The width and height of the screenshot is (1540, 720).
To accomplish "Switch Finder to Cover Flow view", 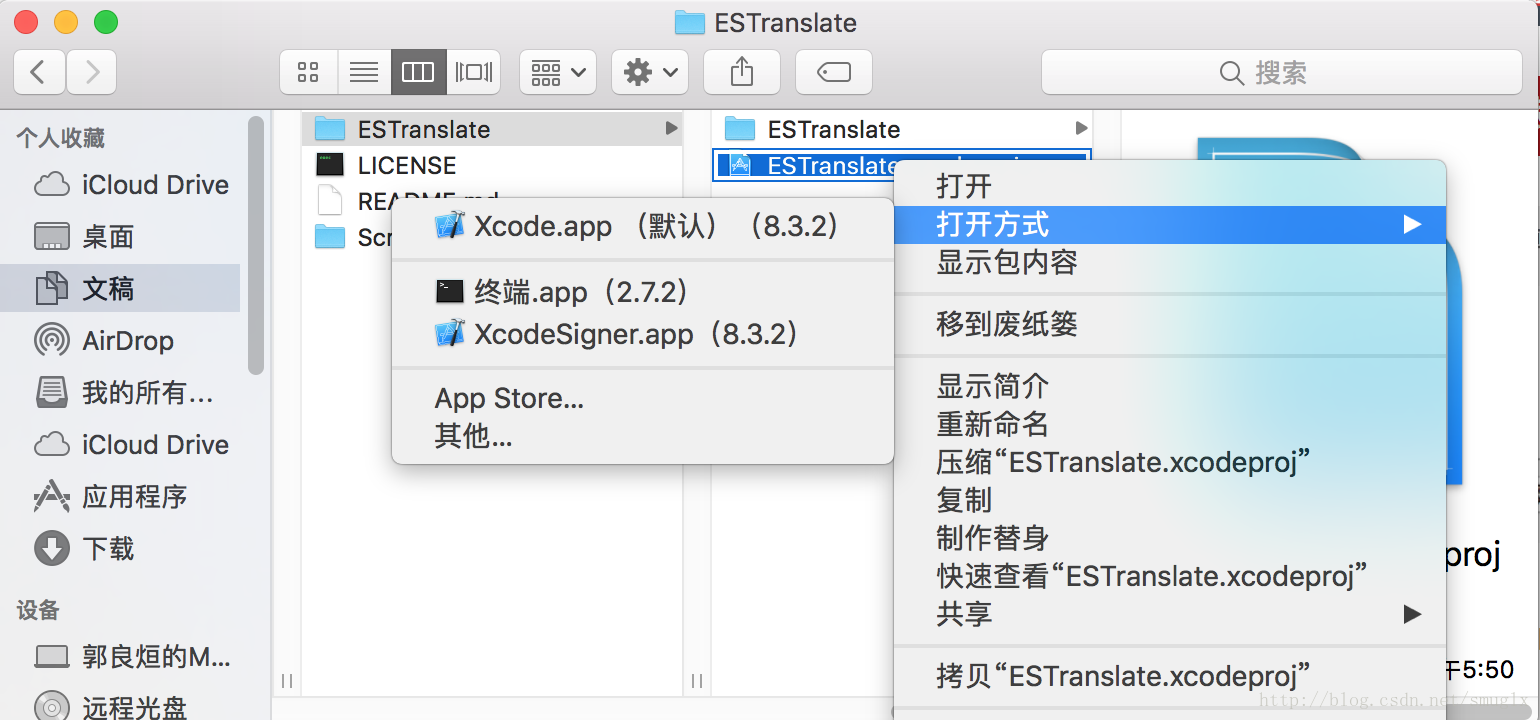I will [473, 72].
